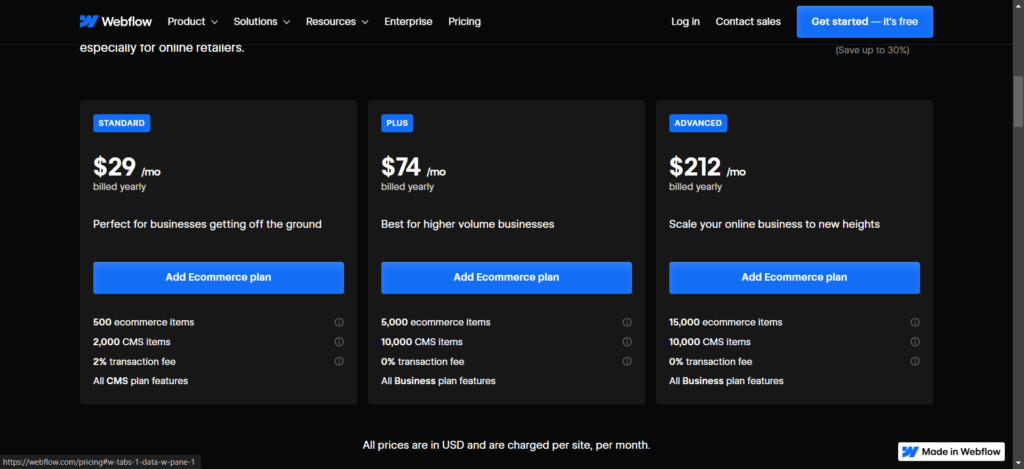The width and height of the screenshot is (1024, 469).
Task: Click 'Scale your online business to new heights'
Action: point(775,224)
